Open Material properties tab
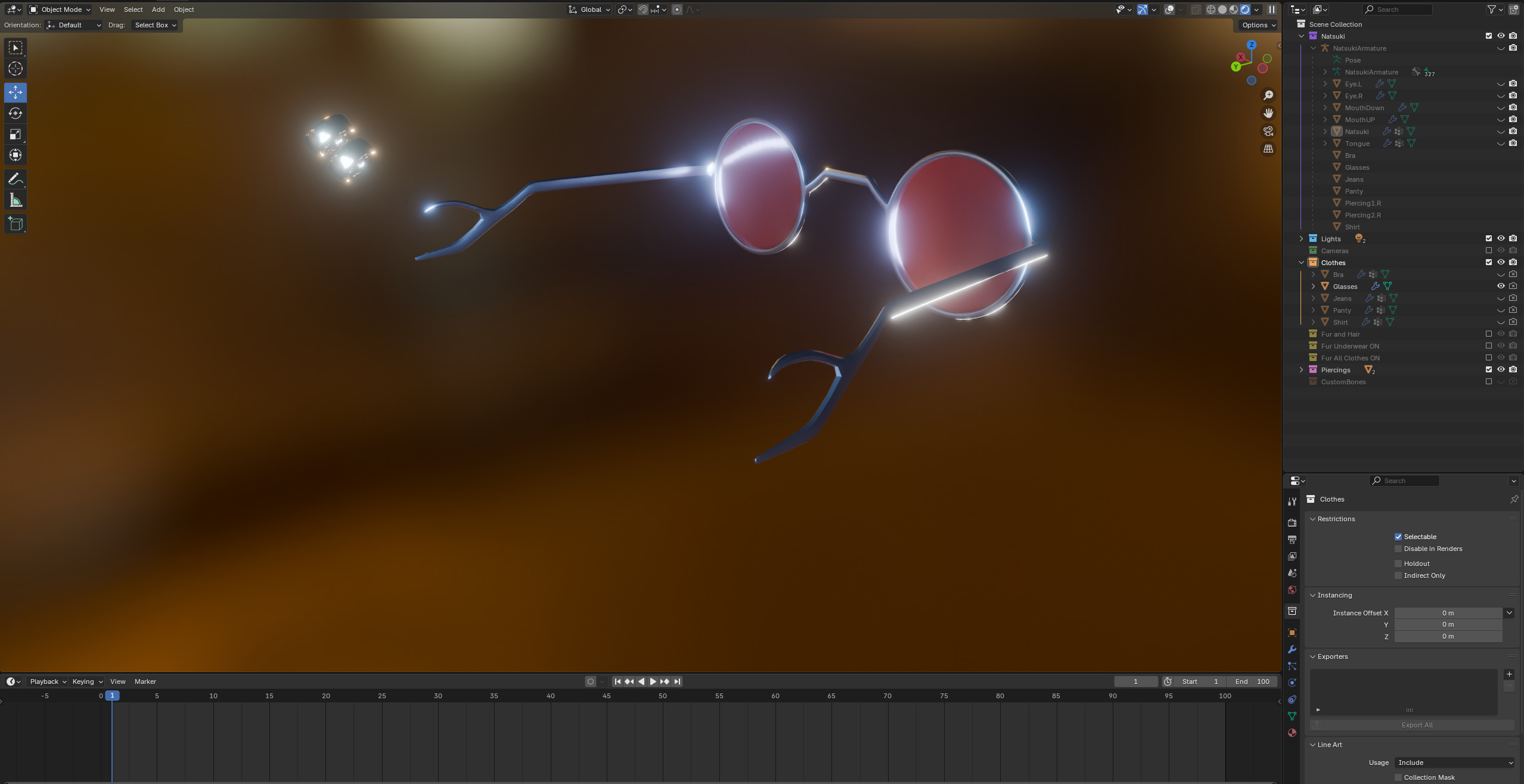Screen dimensions: 1524x784 coord(1292,733)
